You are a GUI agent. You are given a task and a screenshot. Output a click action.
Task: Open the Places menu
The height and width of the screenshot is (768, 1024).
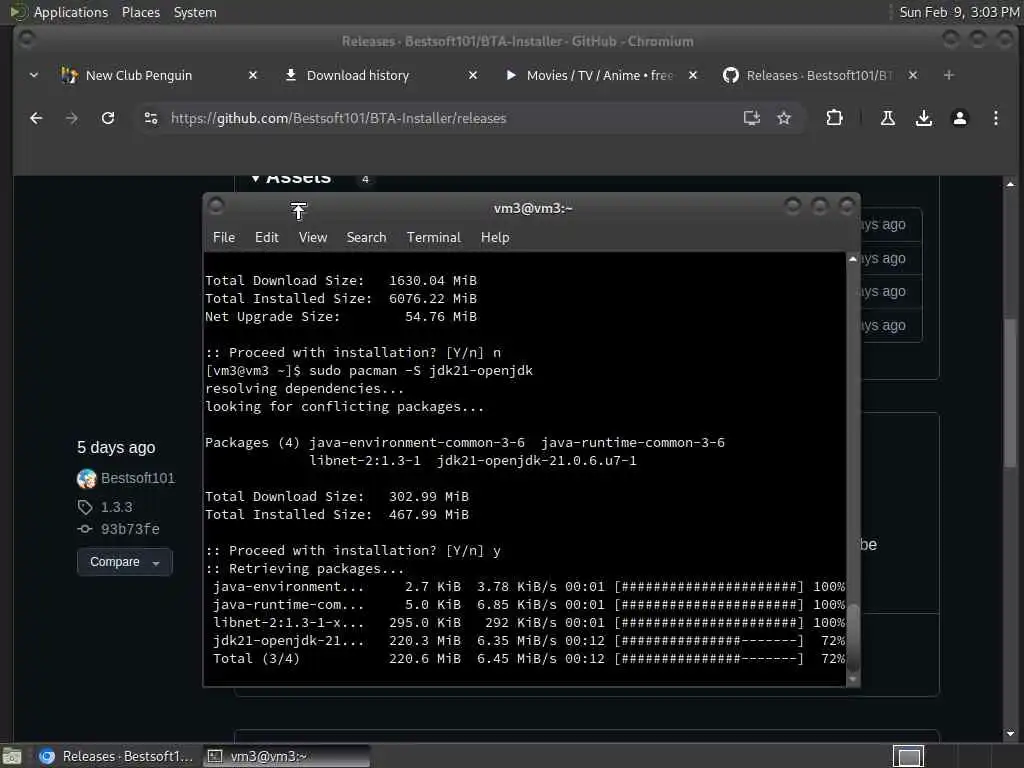point(141,12)
